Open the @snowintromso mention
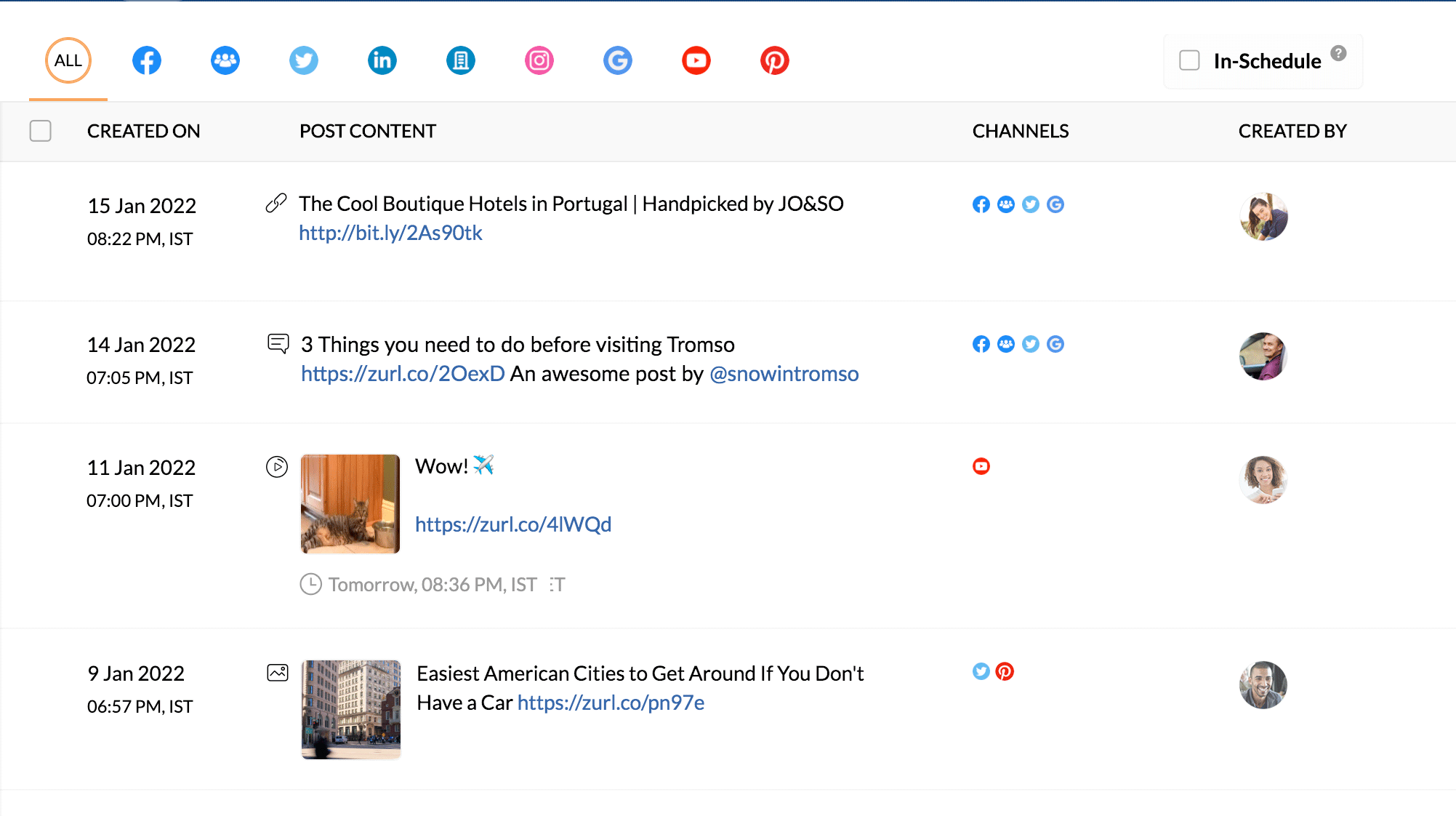Screen dimensions: 1456x816 [784, 374]
